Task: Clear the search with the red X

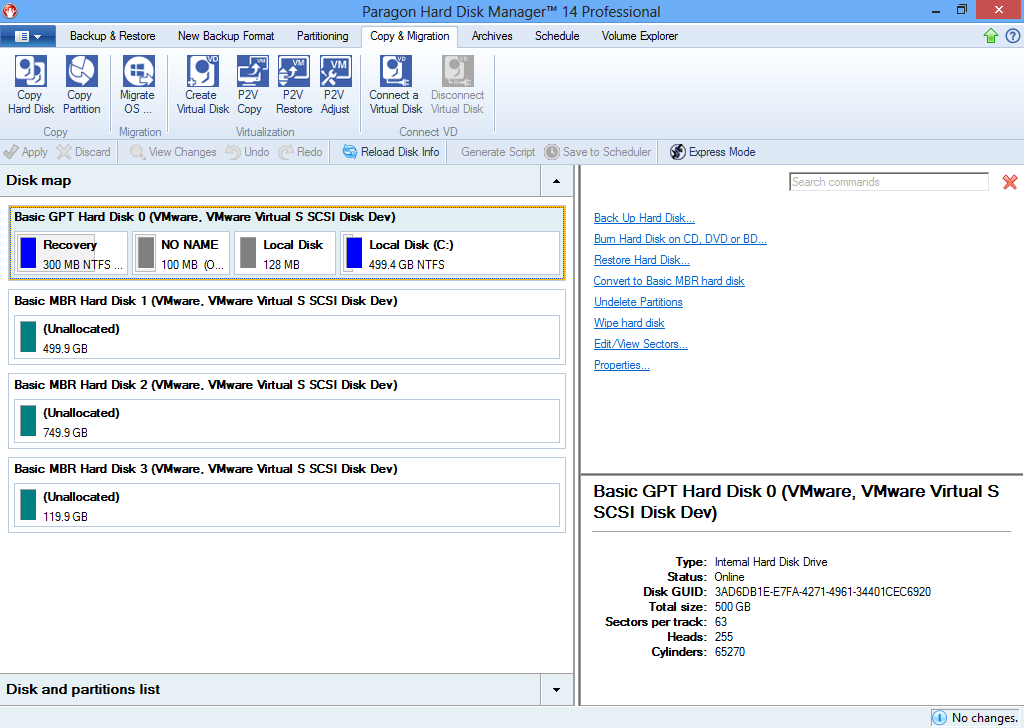Action: click(1009, 182)
